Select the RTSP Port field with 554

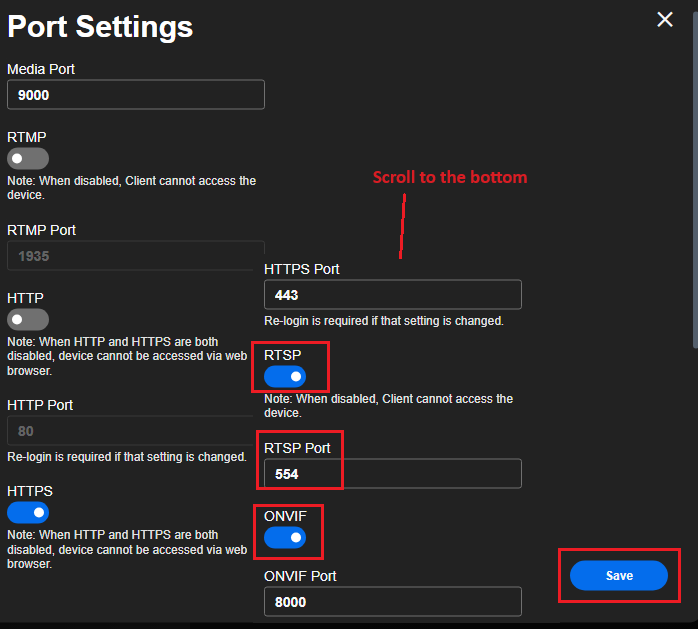tap(392, 474)
